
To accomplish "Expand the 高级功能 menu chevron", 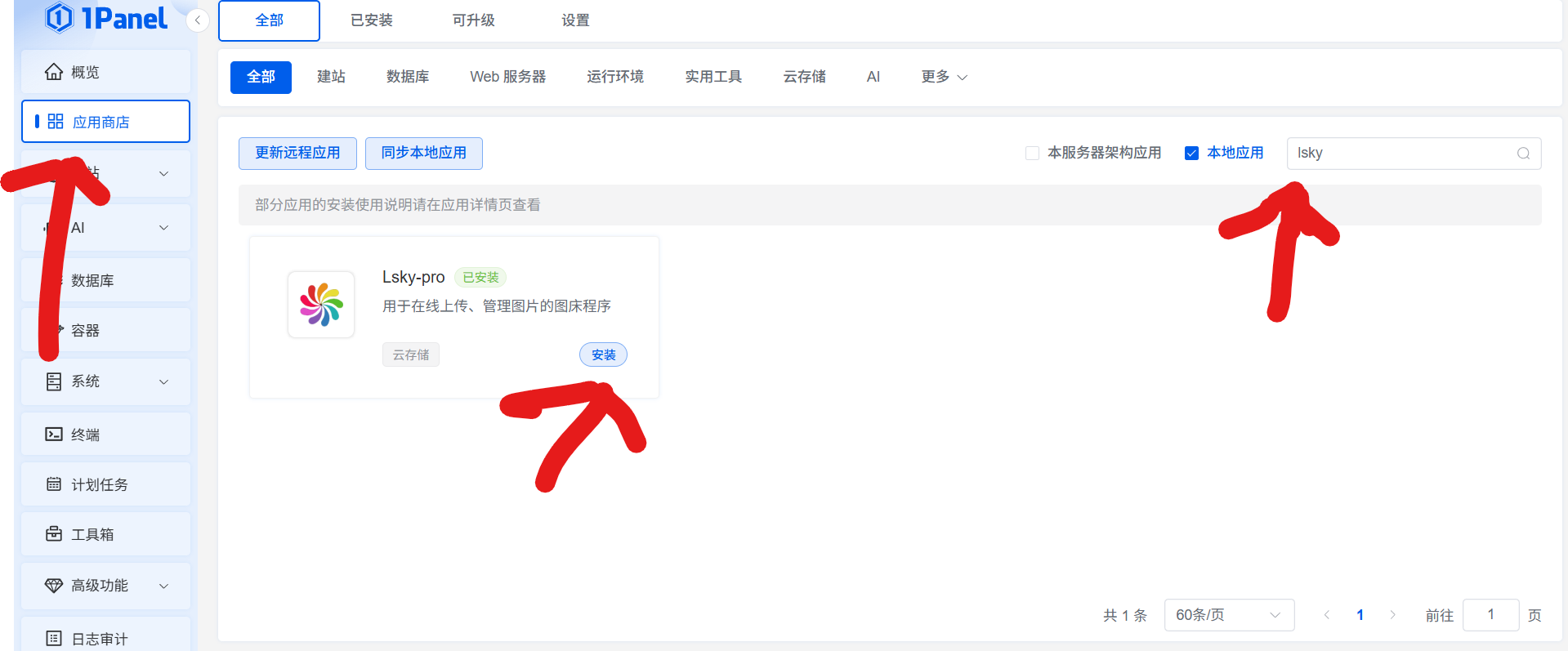I will (x=163, y=586).
